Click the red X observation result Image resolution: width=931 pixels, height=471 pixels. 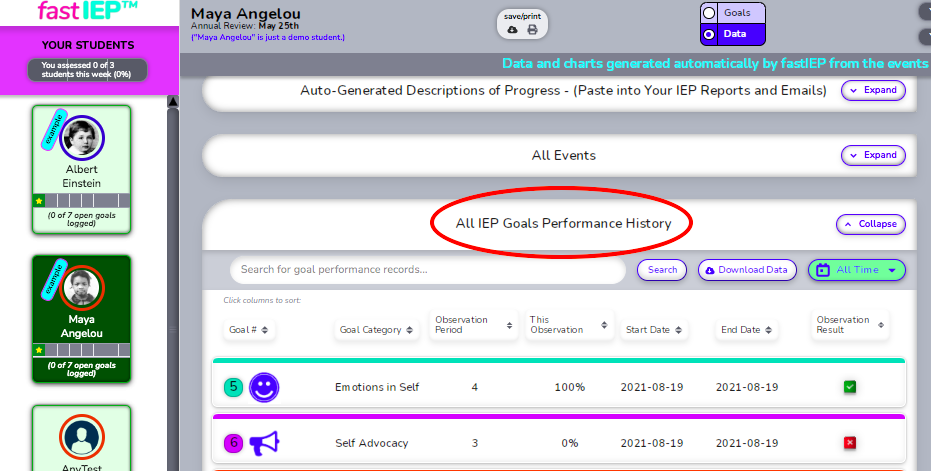(x=850, y=442)
